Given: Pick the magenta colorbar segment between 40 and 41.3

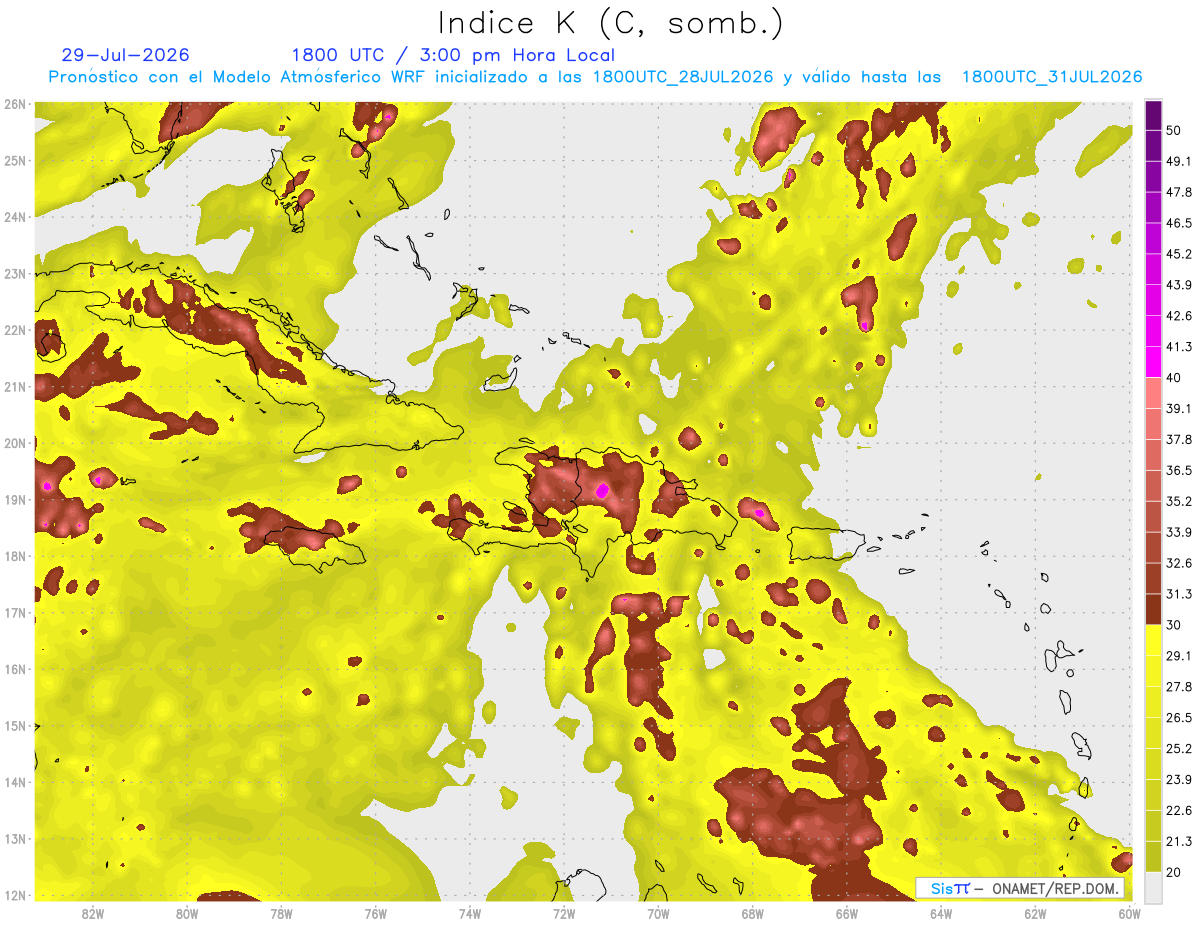Looking at the screenshot, I should pos(1153,362).
